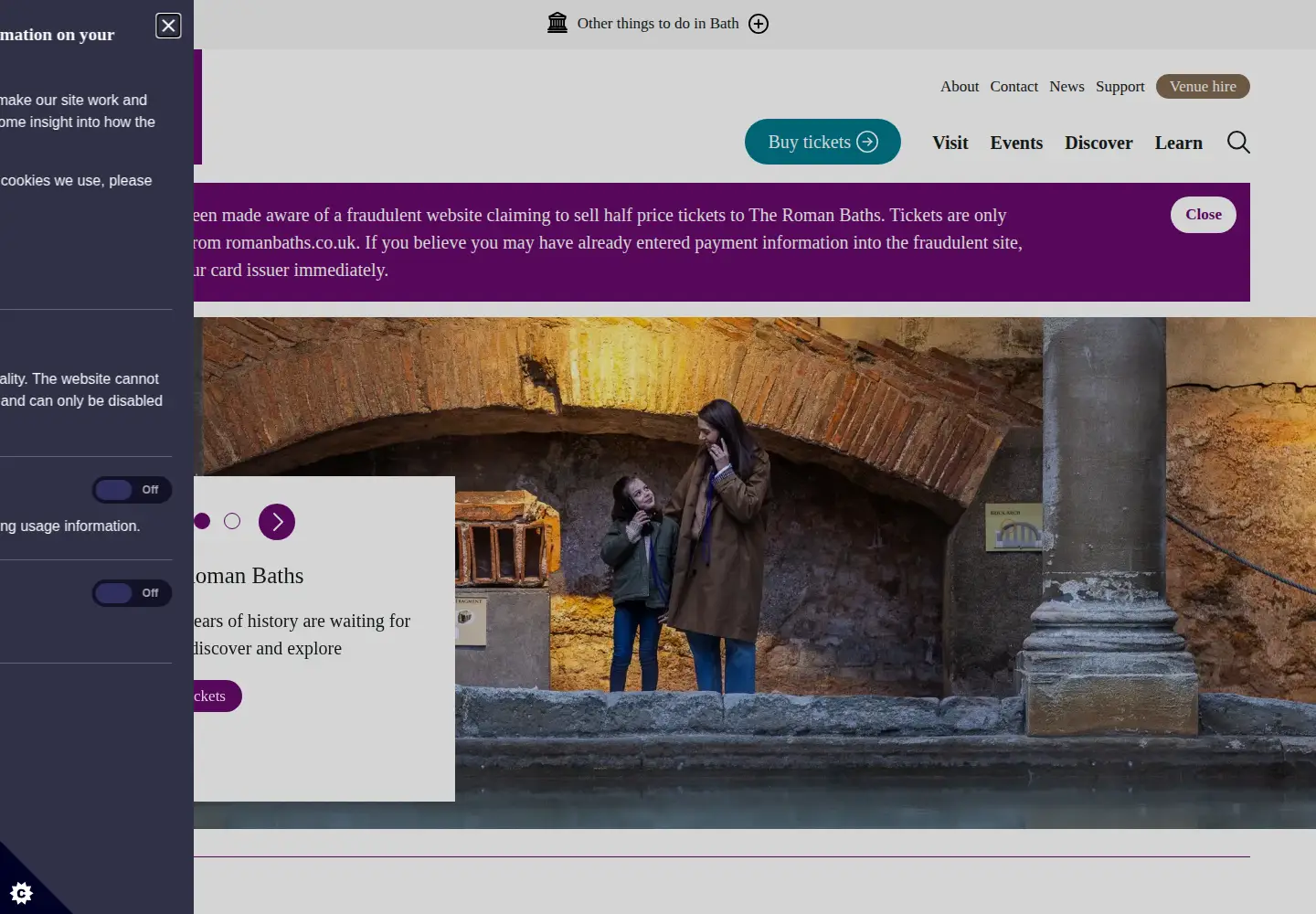Open the Events menu
The image size is (1316, 914).
coord(1016,143)
